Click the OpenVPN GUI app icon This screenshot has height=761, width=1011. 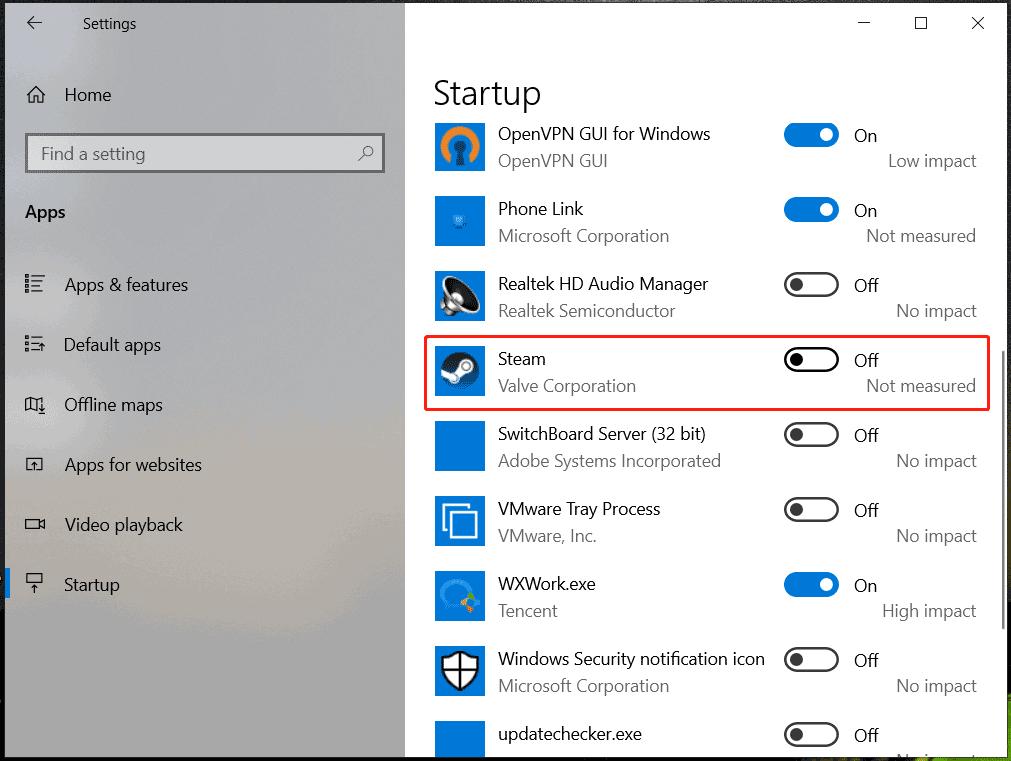460,147
